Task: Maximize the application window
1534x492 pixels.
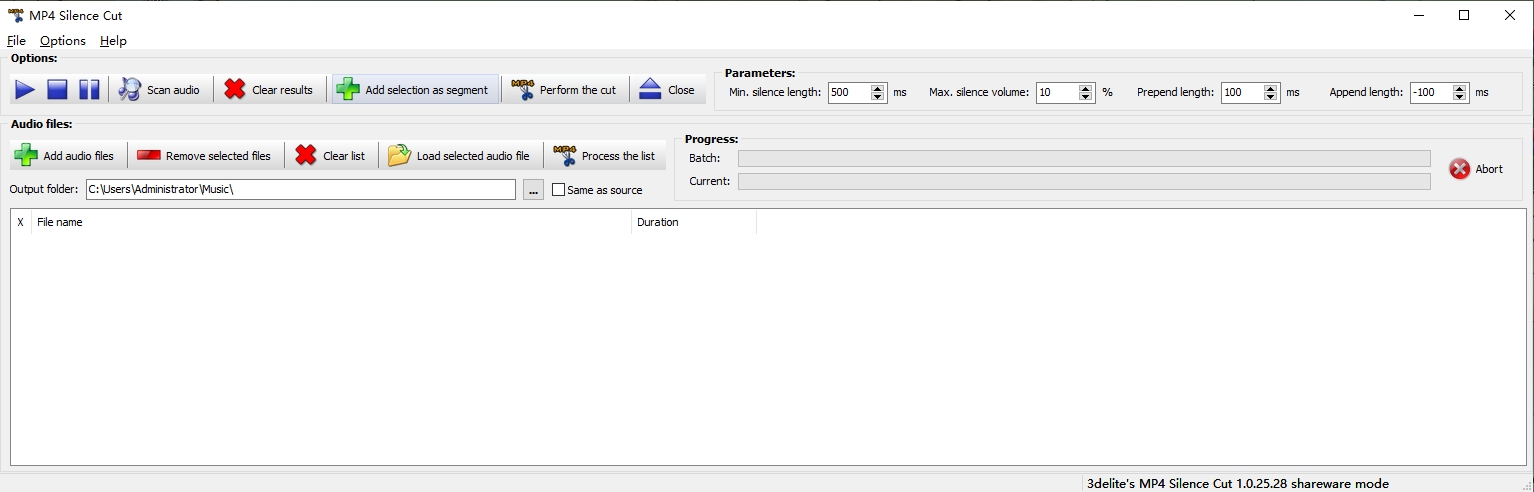Action: (x=1464, y=15)
